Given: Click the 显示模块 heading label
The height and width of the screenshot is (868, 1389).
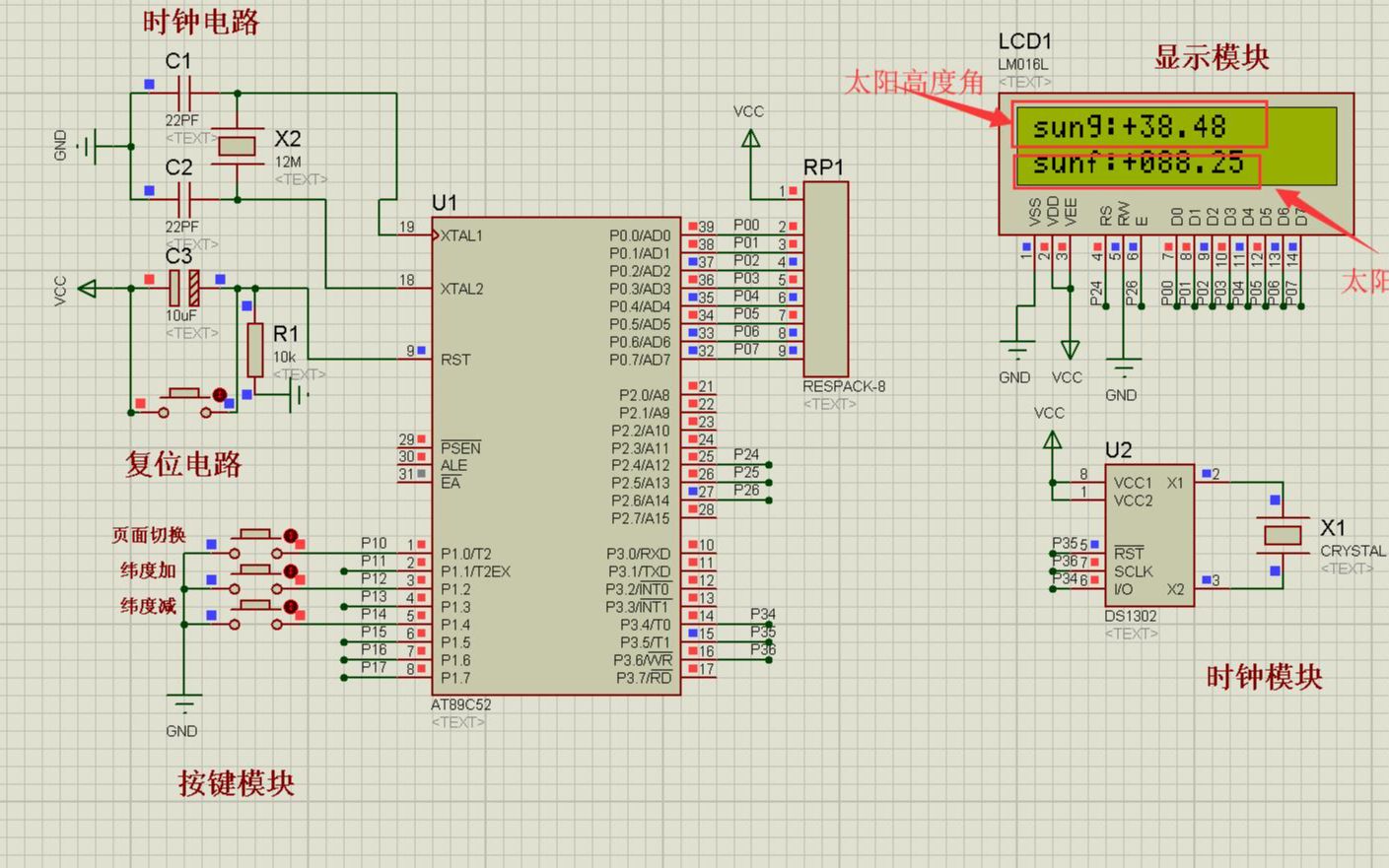Looking at the screenshot, I should coord(1212,57).
